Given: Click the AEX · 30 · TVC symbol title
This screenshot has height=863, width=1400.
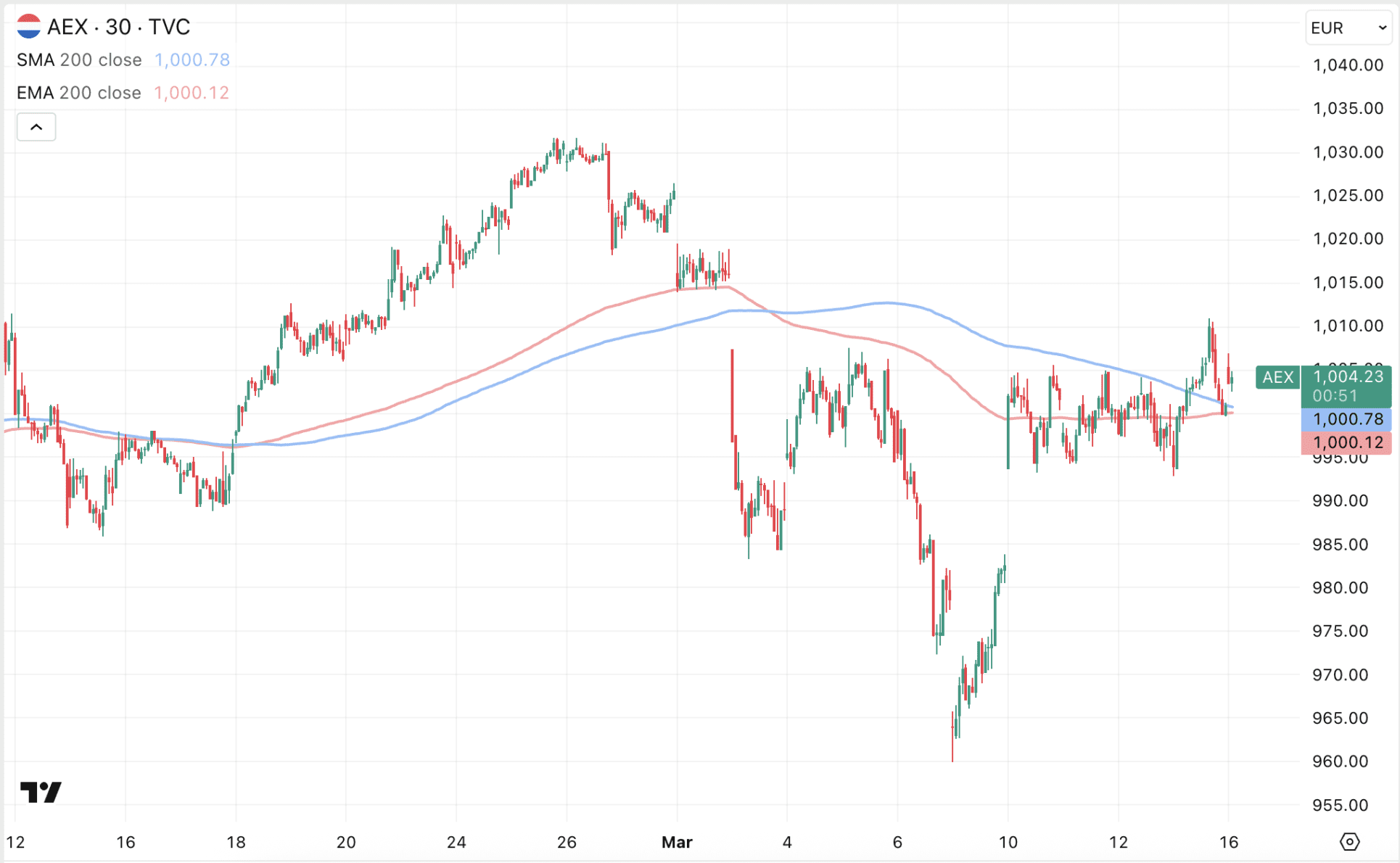Looking at the screenshot, I should 118,27.
